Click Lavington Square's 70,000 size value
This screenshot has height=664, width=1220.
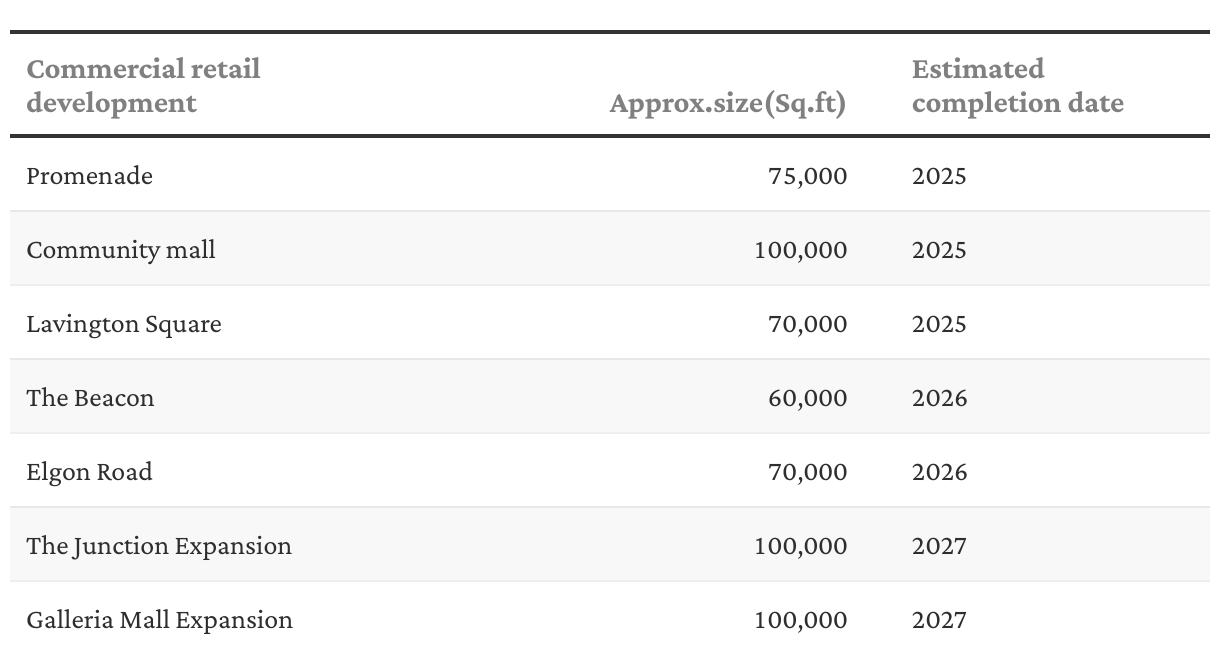click(x=807, y=324)
